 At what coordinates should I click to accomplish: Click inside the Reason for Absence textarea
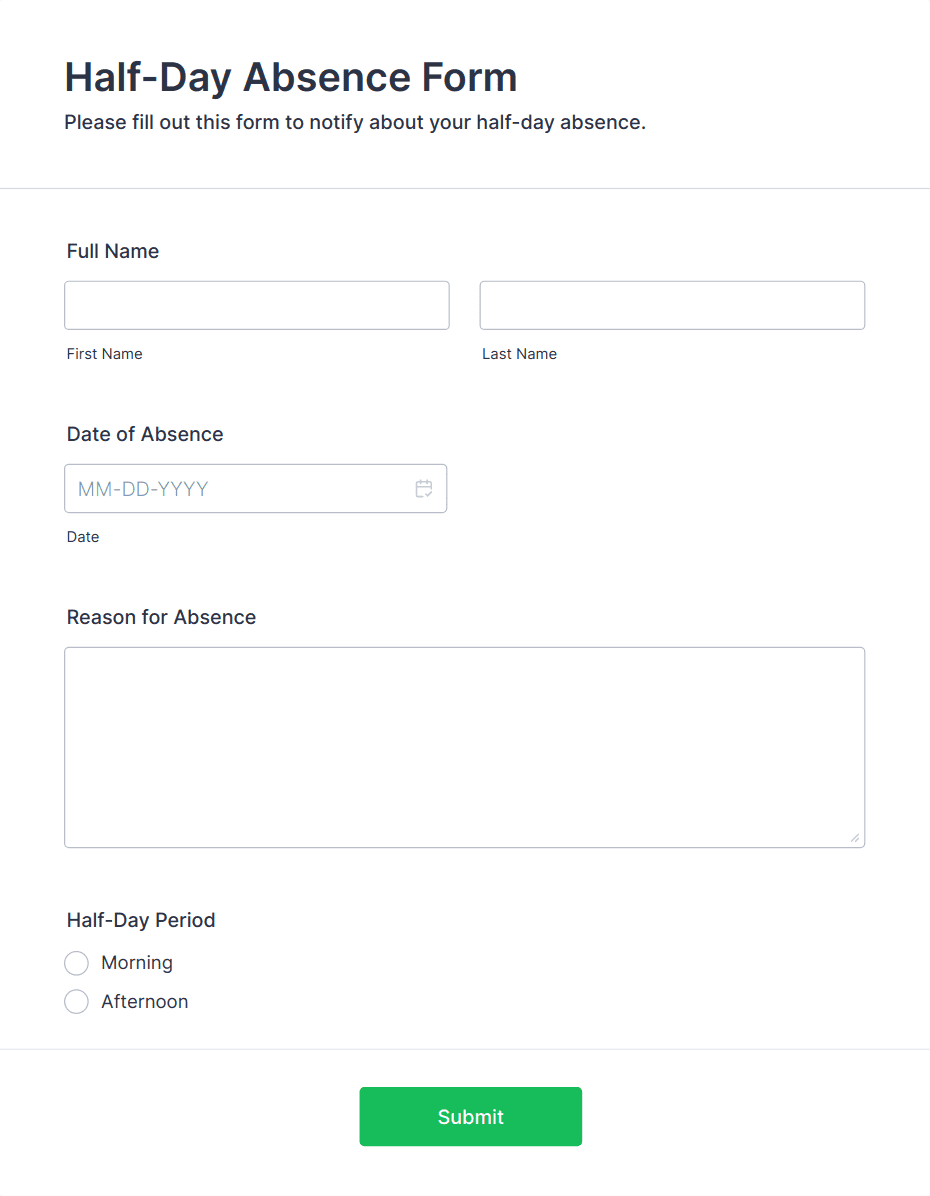coord(465,748)
